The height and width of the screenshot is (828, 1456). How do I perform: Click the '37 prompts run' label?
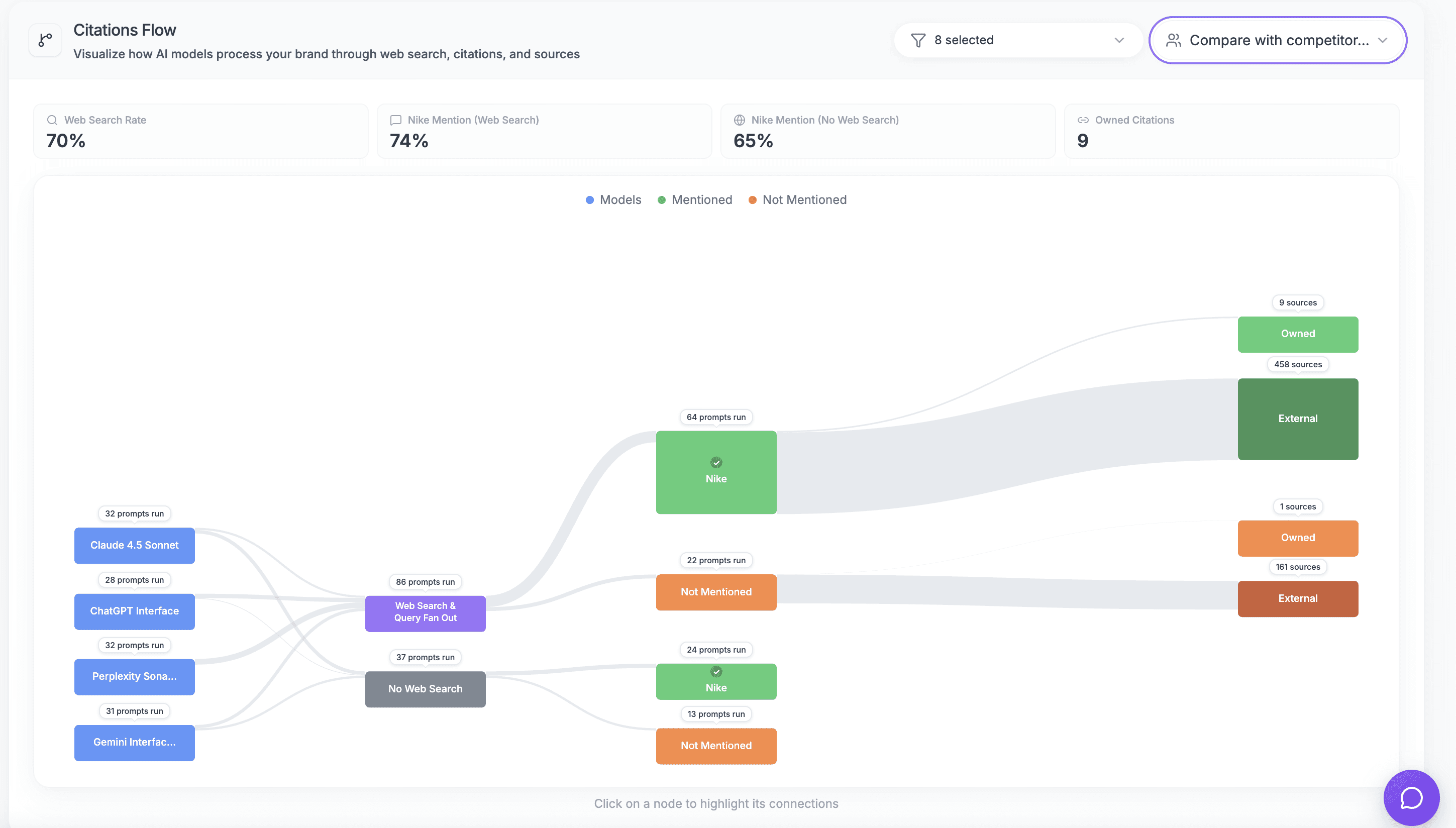(x=425, y=657)
